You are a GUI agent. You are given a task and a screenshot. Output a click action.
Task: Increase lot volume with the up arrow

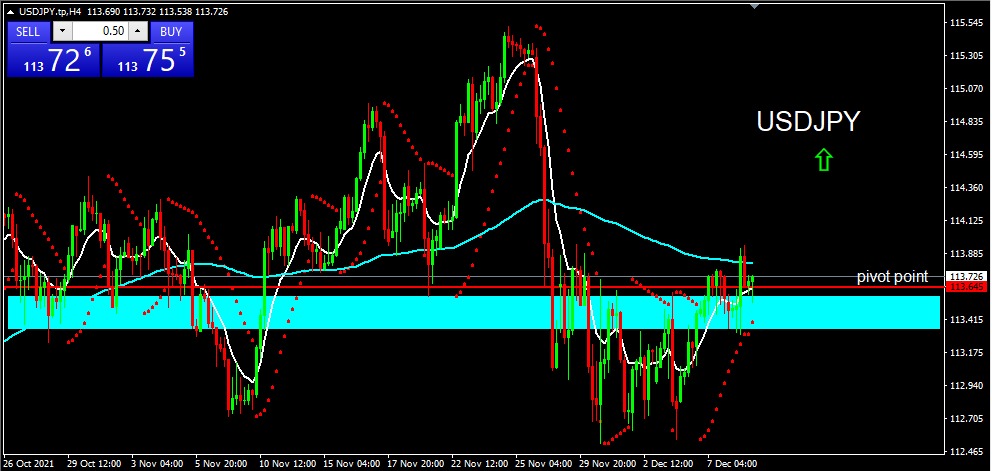(139, 32)
